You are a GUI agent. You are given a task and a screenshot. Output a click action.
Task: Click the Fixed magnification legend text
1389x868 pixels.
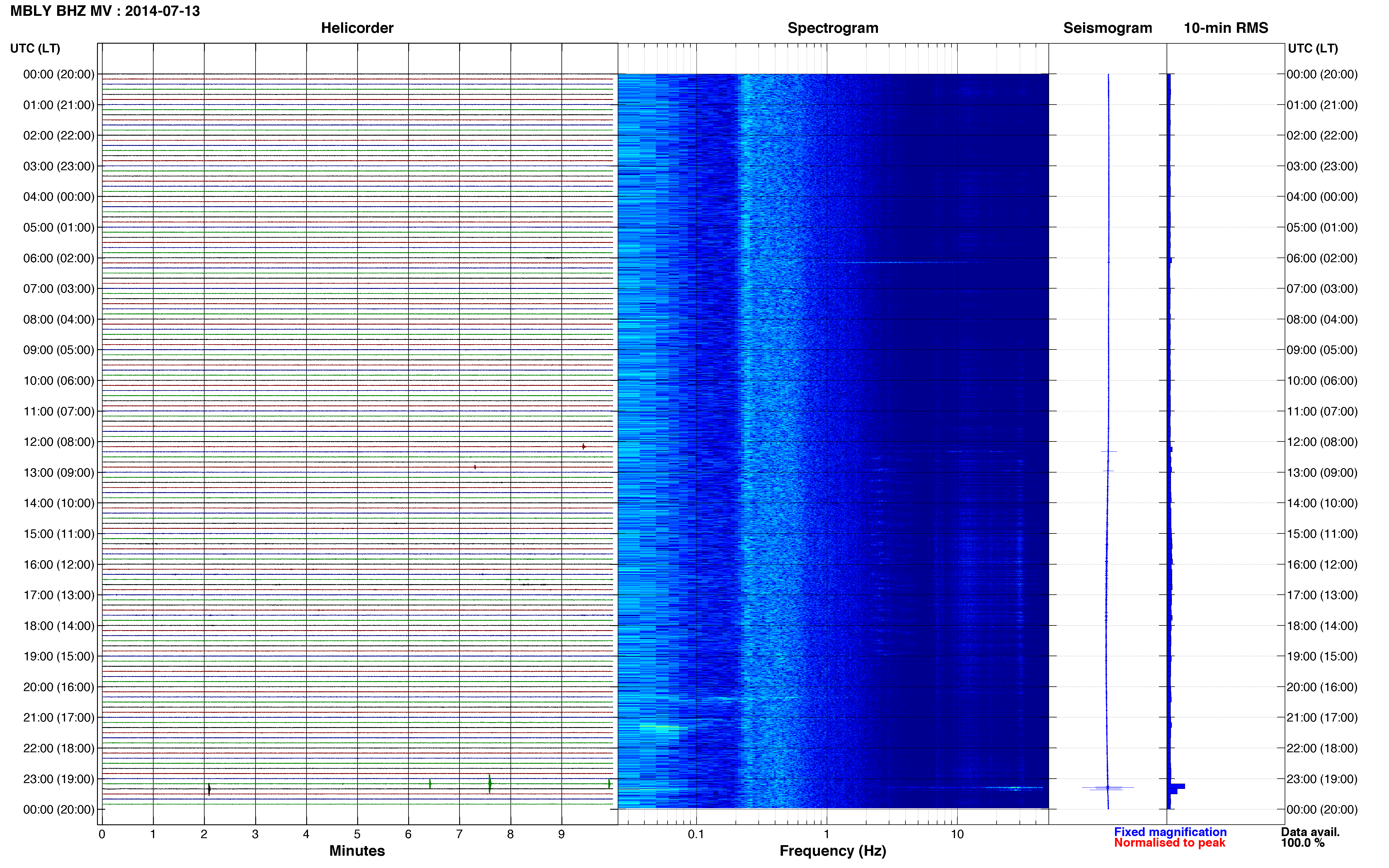[x=1170, y=832]
